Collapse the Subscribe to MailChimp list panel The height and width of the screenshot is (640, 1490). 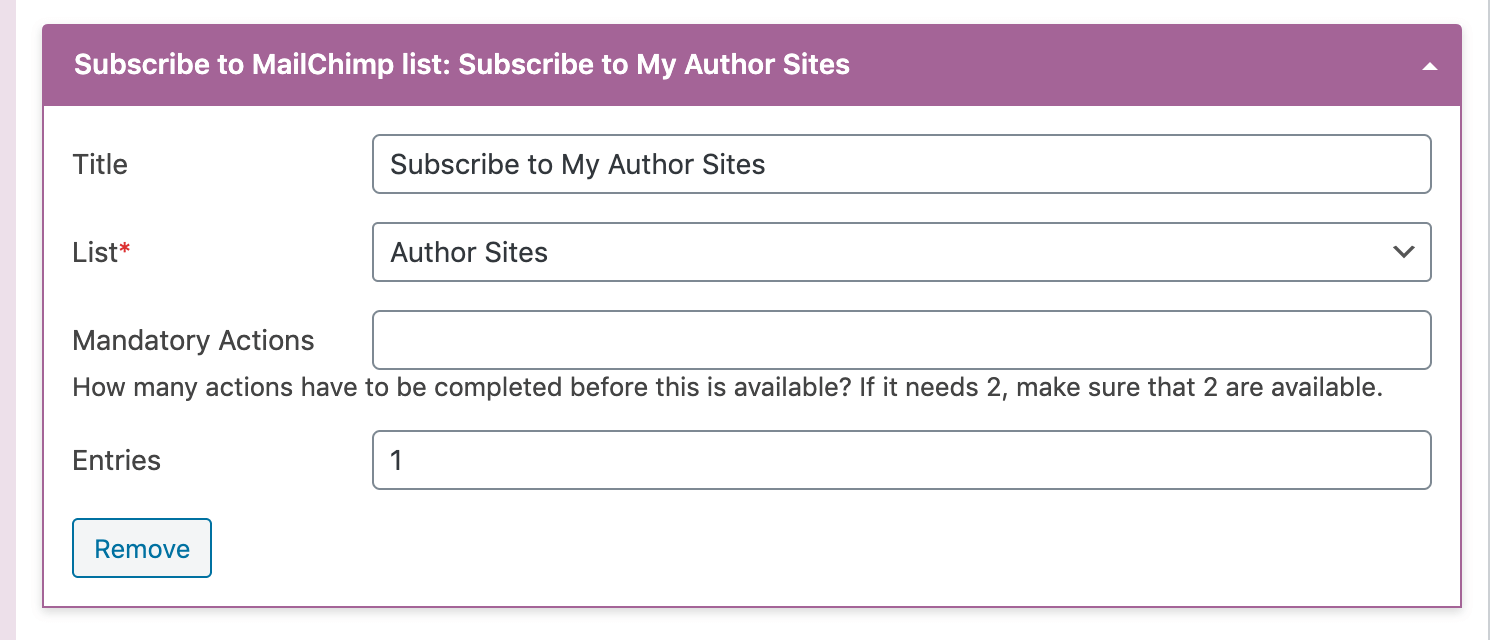click(x=1429, y=65)
